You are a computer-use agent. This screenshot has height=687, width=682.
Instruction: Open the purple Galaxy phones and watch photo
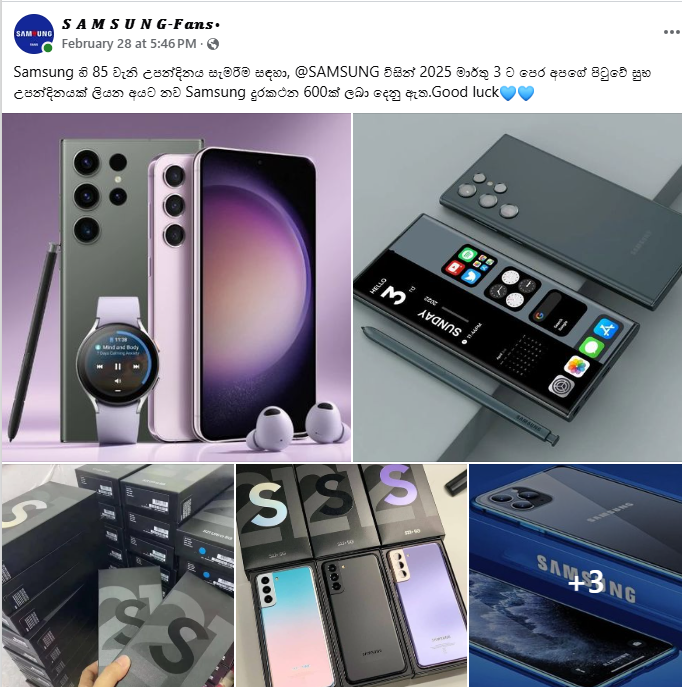click(x=177, y=287)
